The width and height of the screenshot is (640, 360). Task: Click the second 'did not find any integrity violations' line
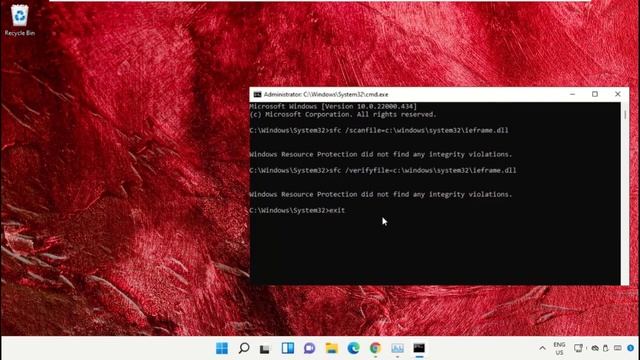pos(381,194)
